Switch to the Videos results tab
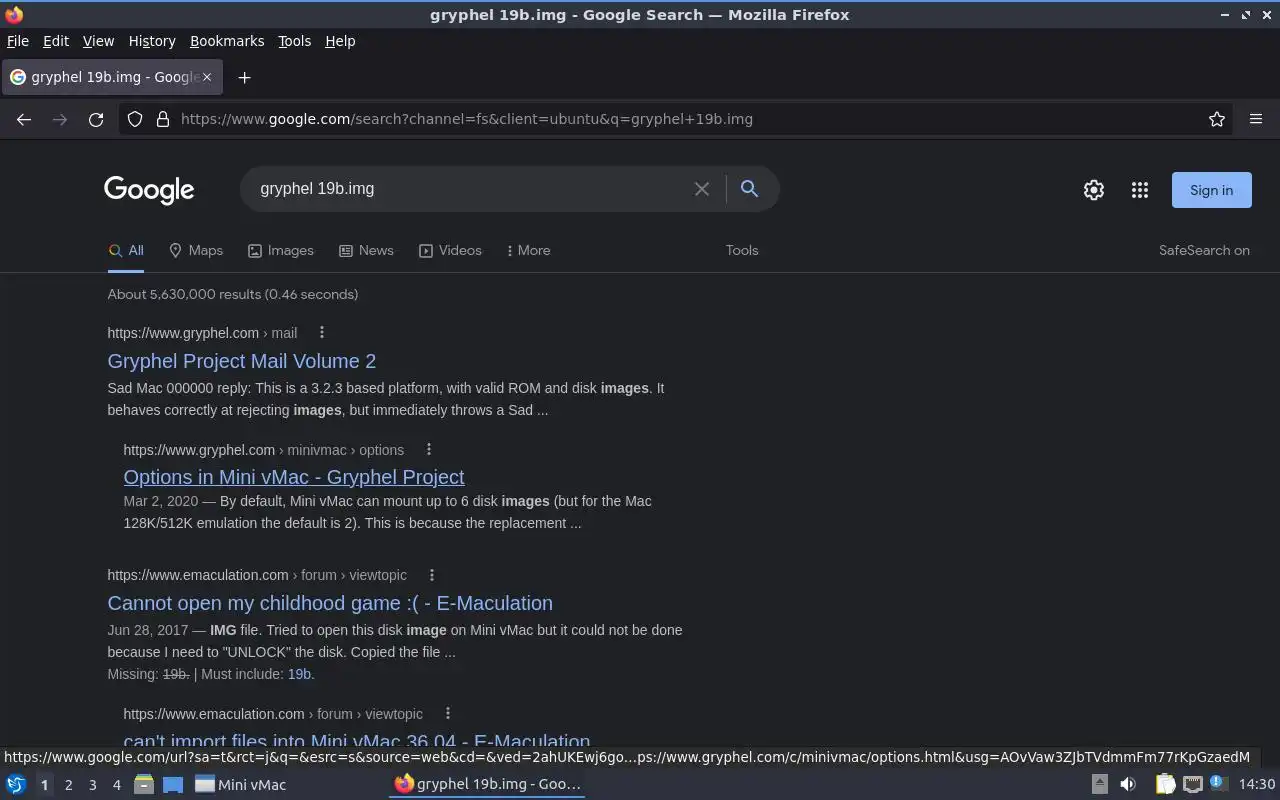1280x800 pixels. point(450,251)
